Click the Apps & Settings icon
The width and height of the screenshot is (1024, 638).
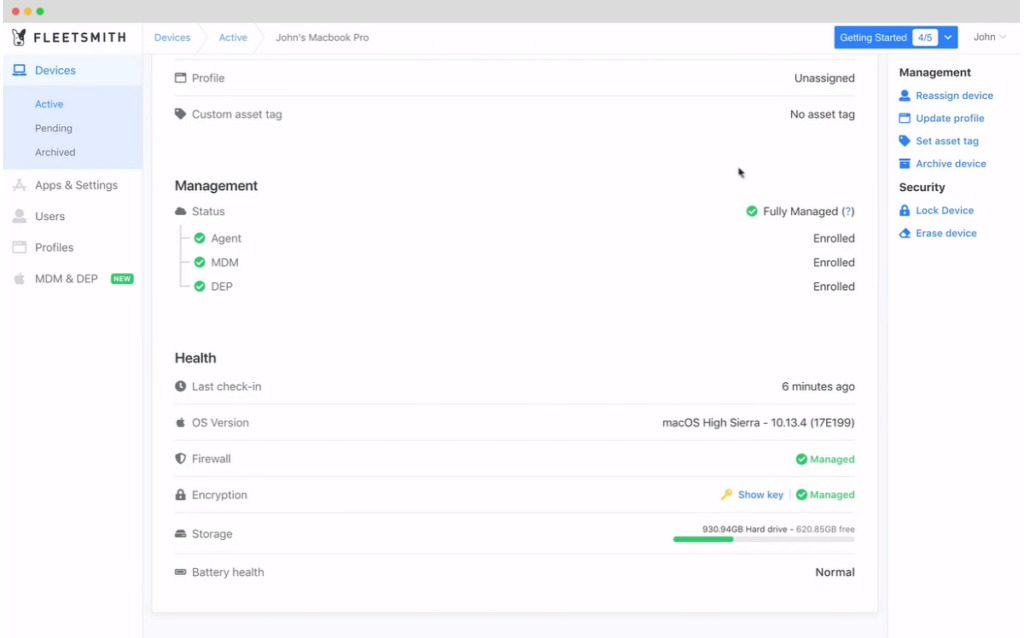tap(20, 185)
